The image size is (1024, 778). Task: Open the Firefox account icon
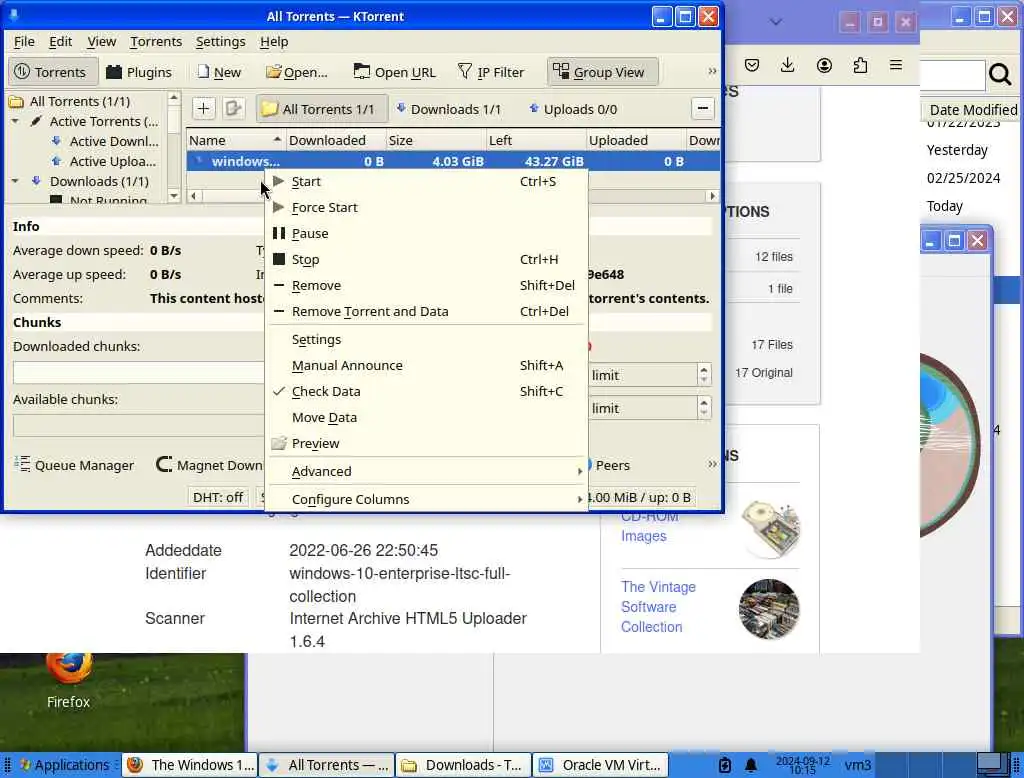tap(824, 65)
